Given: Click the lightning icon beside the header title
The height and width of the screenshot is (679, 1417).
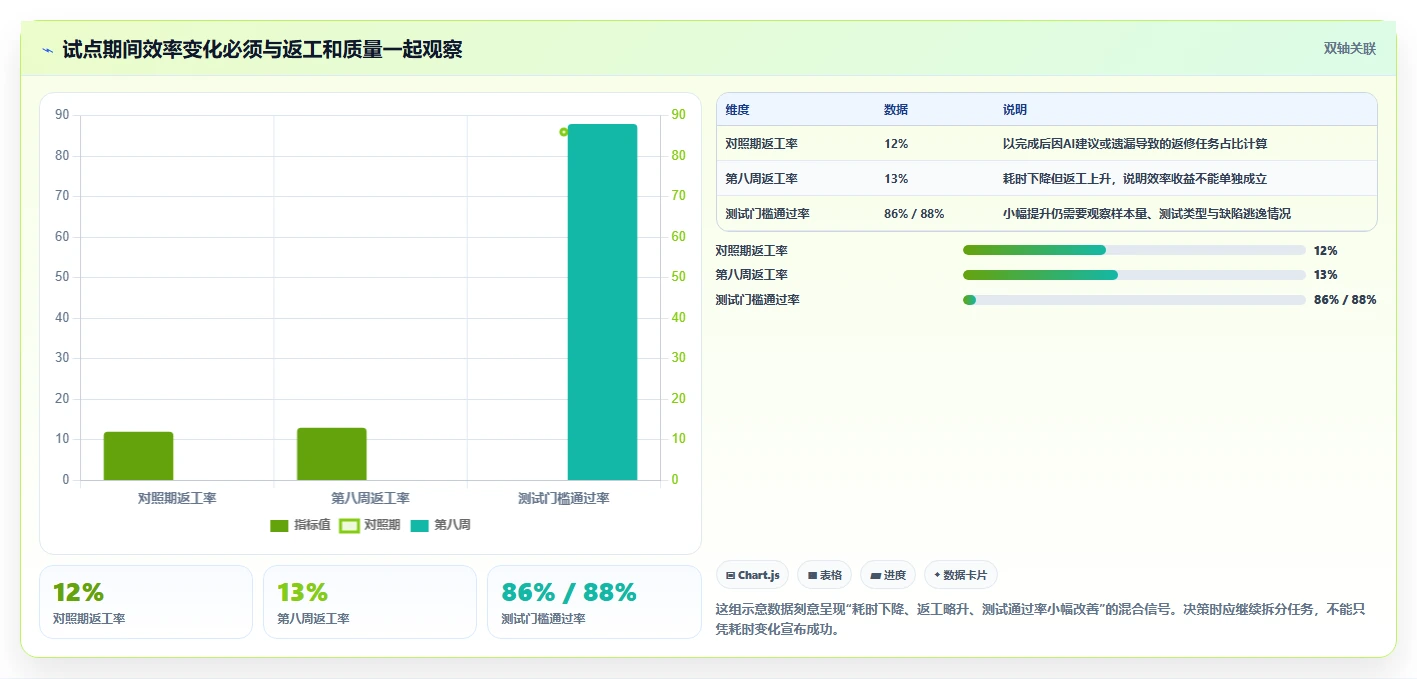Looking at the screenshot, I should coord(47,50).
